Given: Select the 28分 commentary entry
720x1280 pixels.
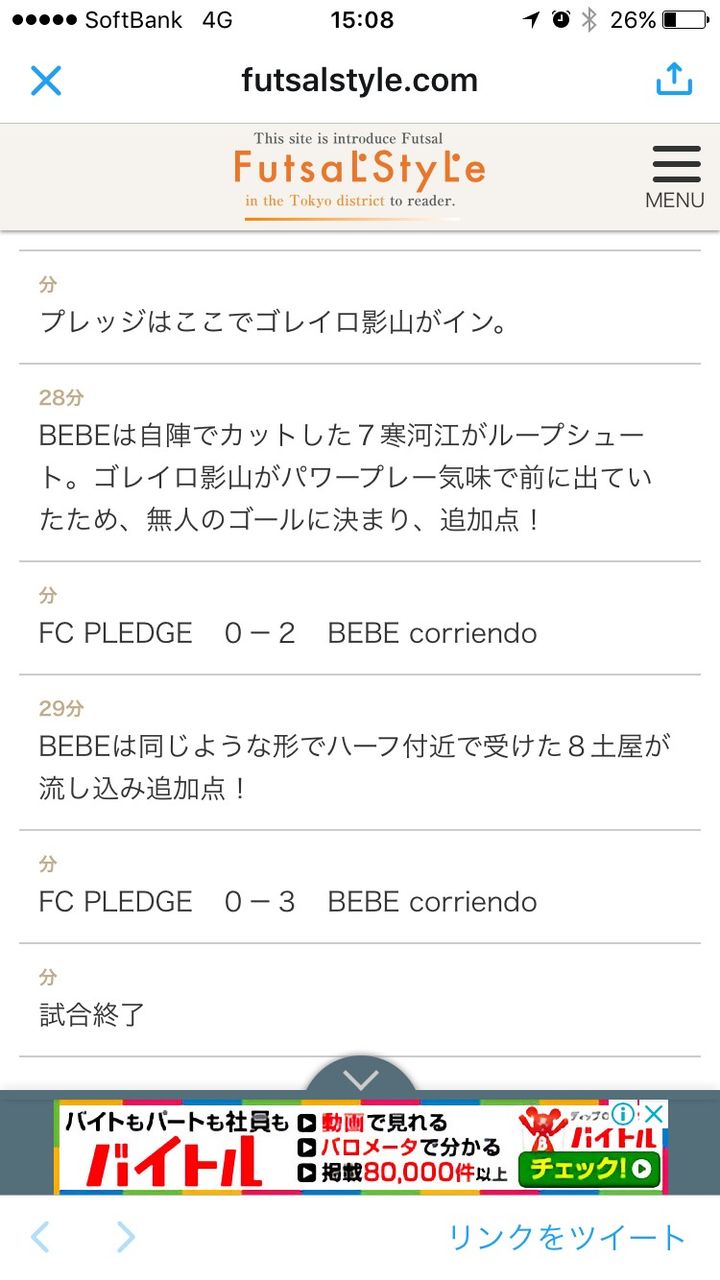Looking at the screenshot, I should (360, 463).
